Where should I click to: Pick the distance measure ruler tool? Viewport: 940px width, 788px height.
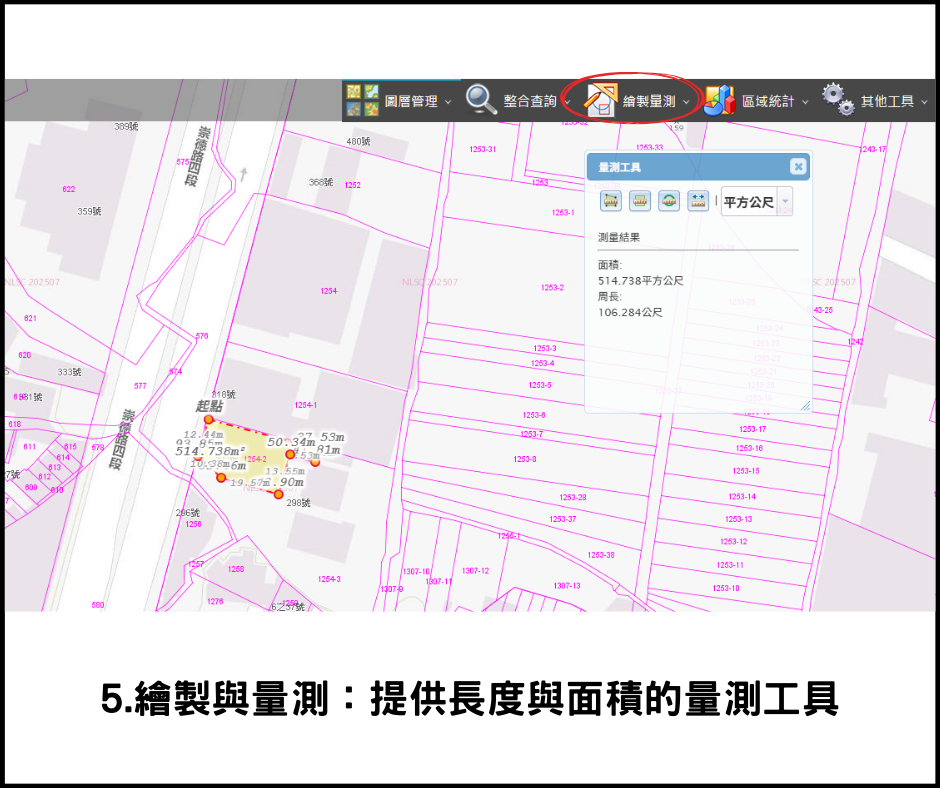pos(698,201)
